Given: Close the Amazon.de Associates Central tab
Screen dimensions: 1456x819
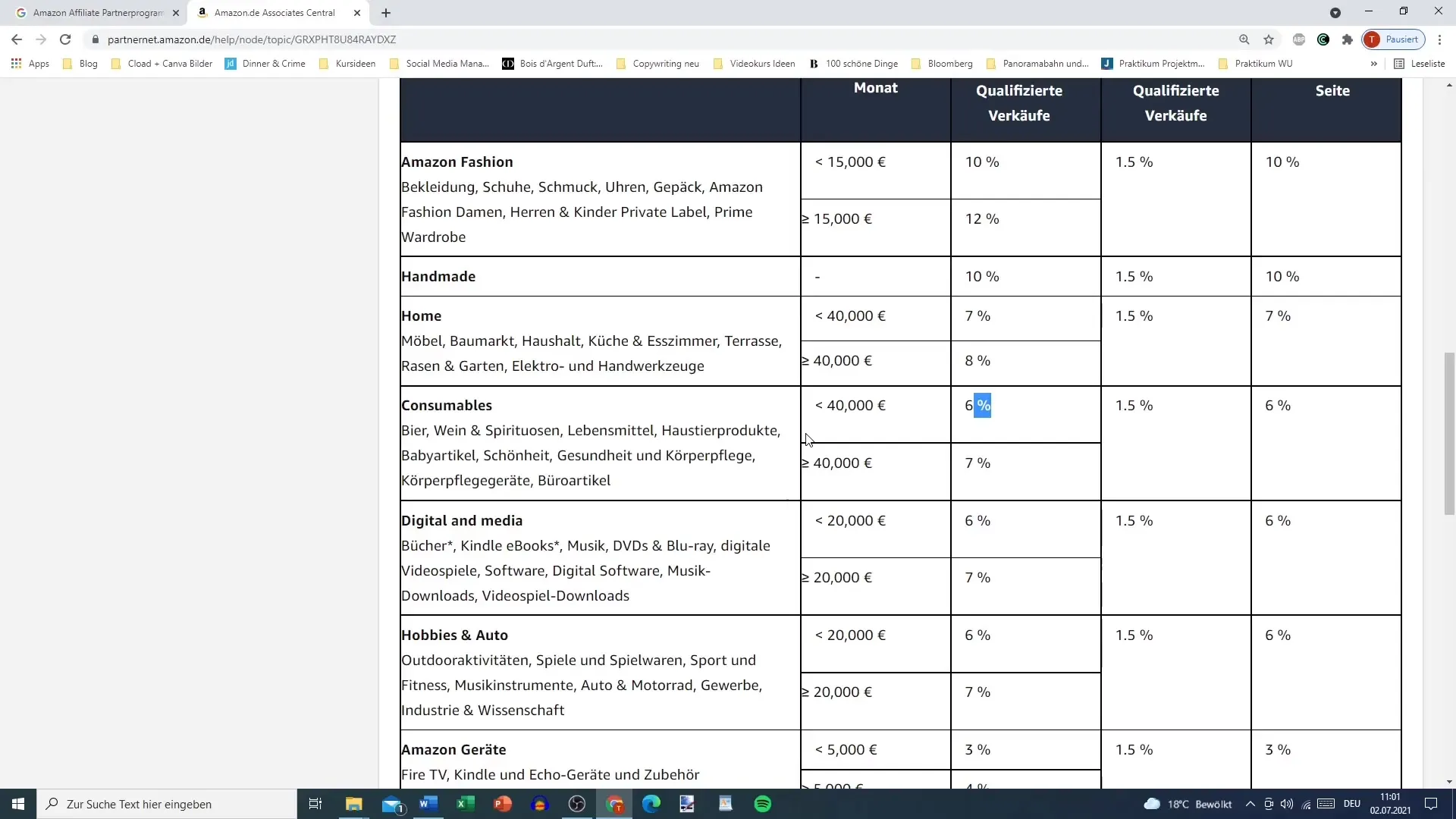Looking at the screenshot, I should (357, 13).
